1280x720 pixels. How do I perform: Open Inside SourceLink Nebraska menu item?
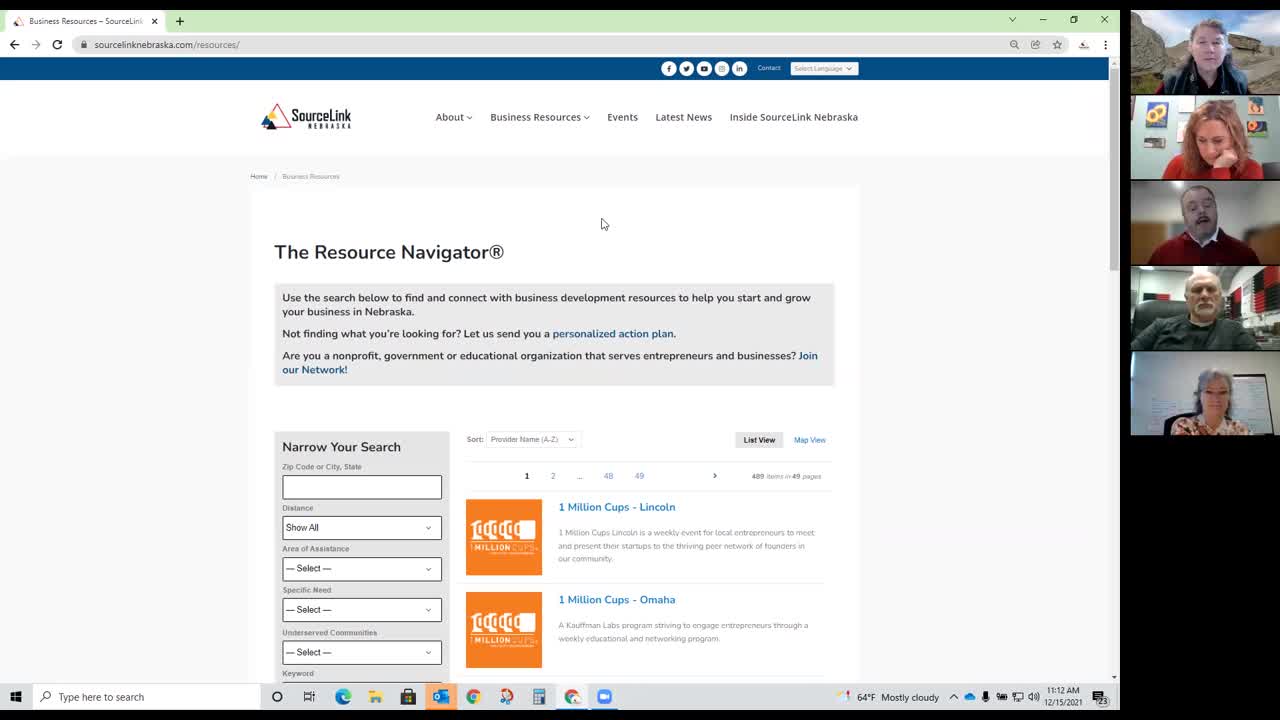coord(794,117)
